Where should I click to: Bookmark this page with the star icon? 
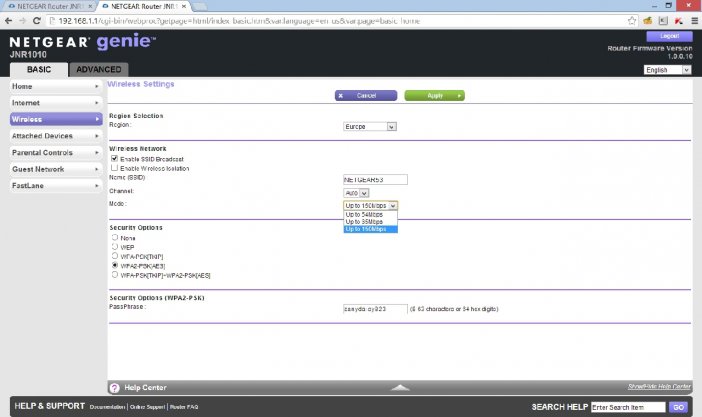click(x=632, y=21)
